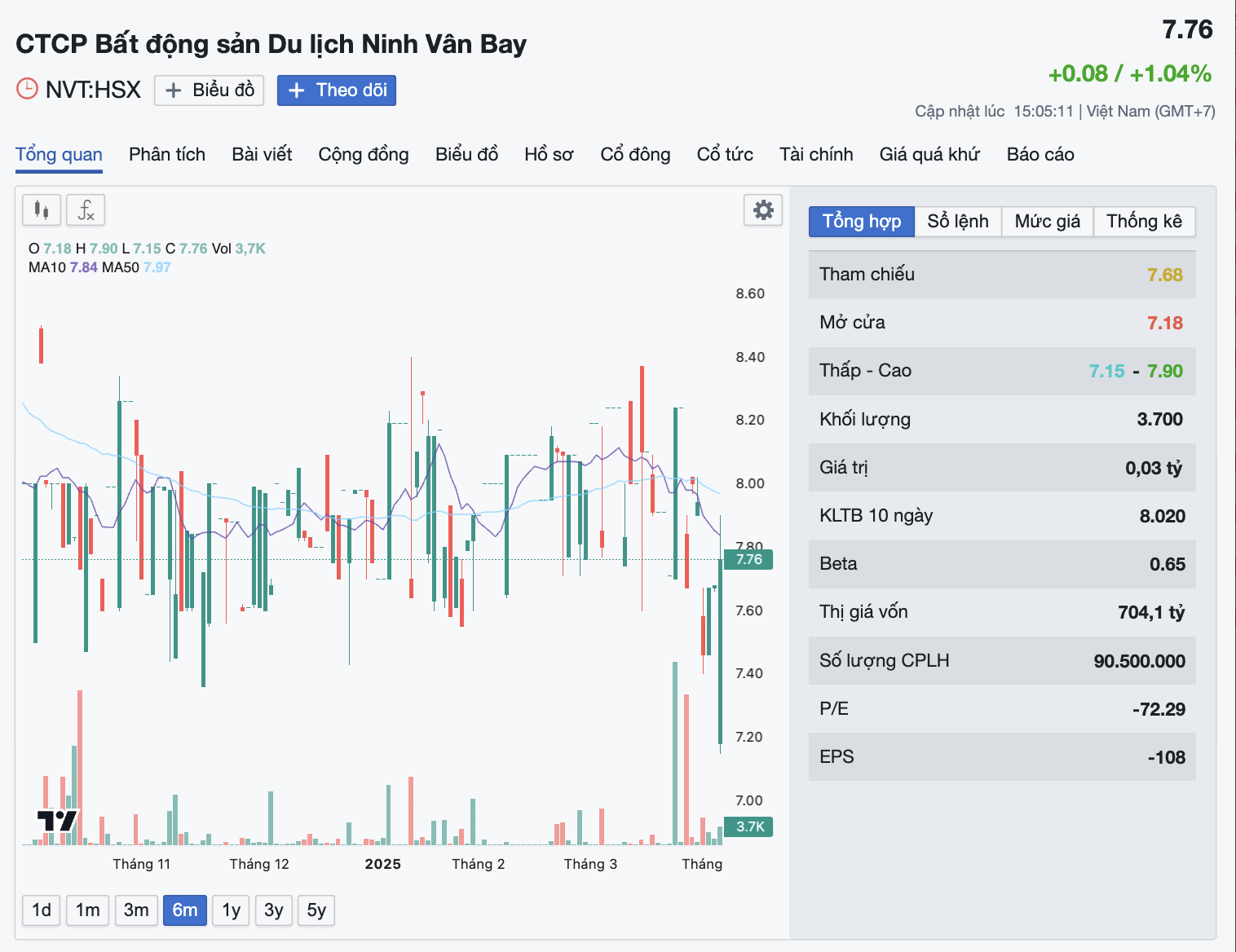The image size is (1236, 952).
Task: Select the Tổng hợp panel tab
Action: (x=862, y=222)
